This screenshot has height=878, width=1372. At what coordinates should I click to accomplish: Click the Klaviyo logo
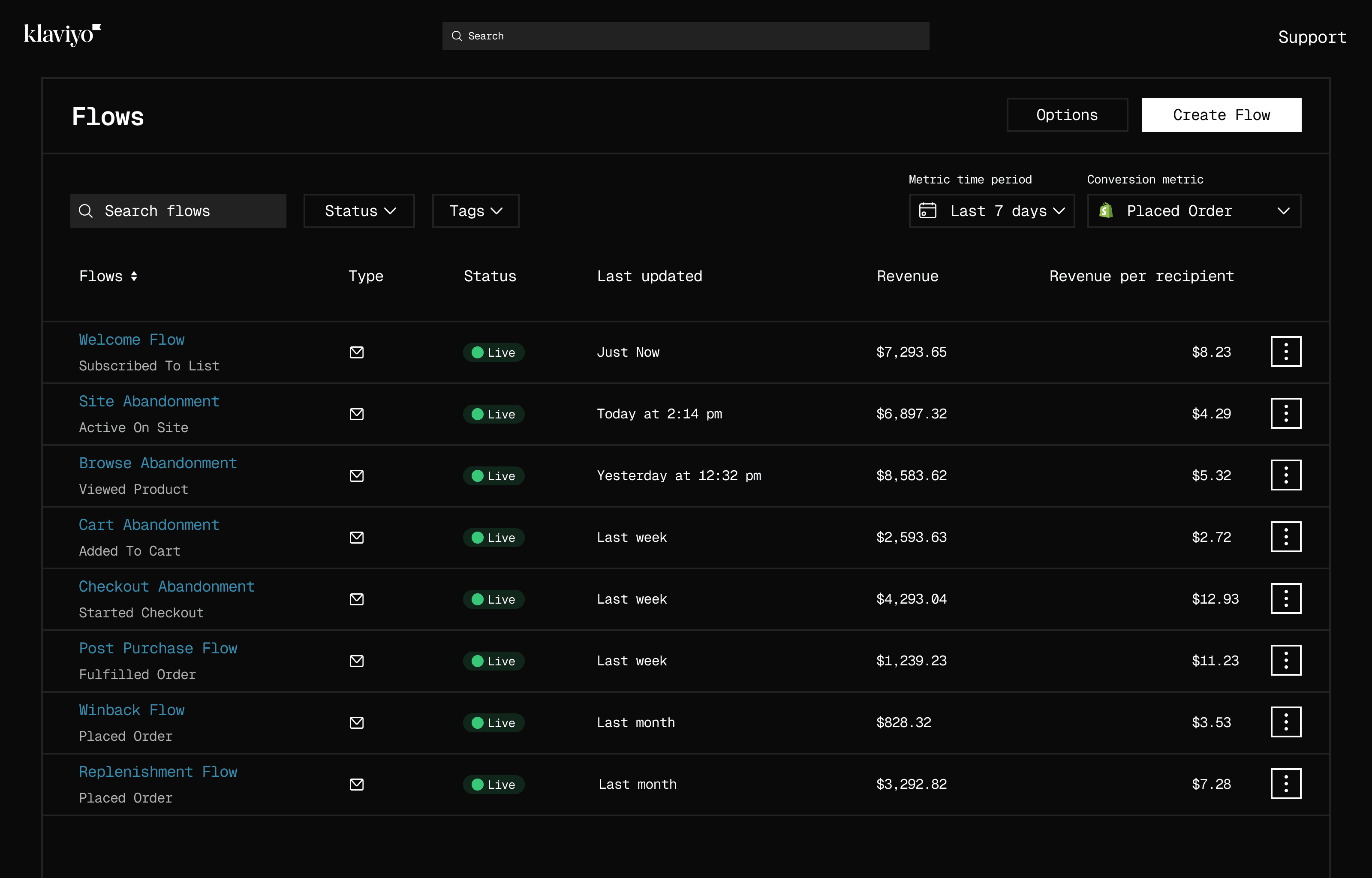point(62,35)
